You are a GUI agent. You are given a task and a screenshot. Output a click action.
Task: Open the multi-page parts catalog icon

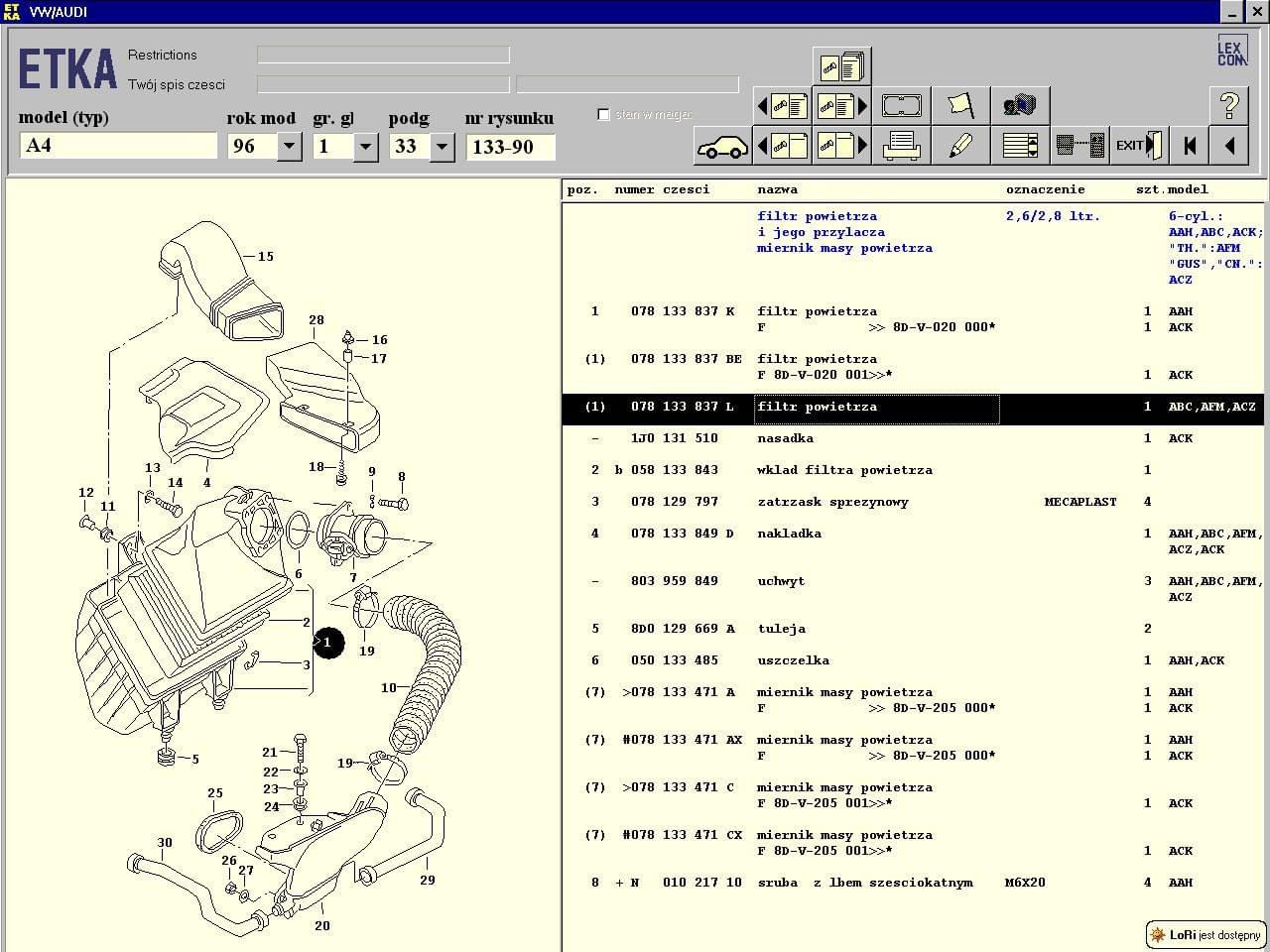841,66
